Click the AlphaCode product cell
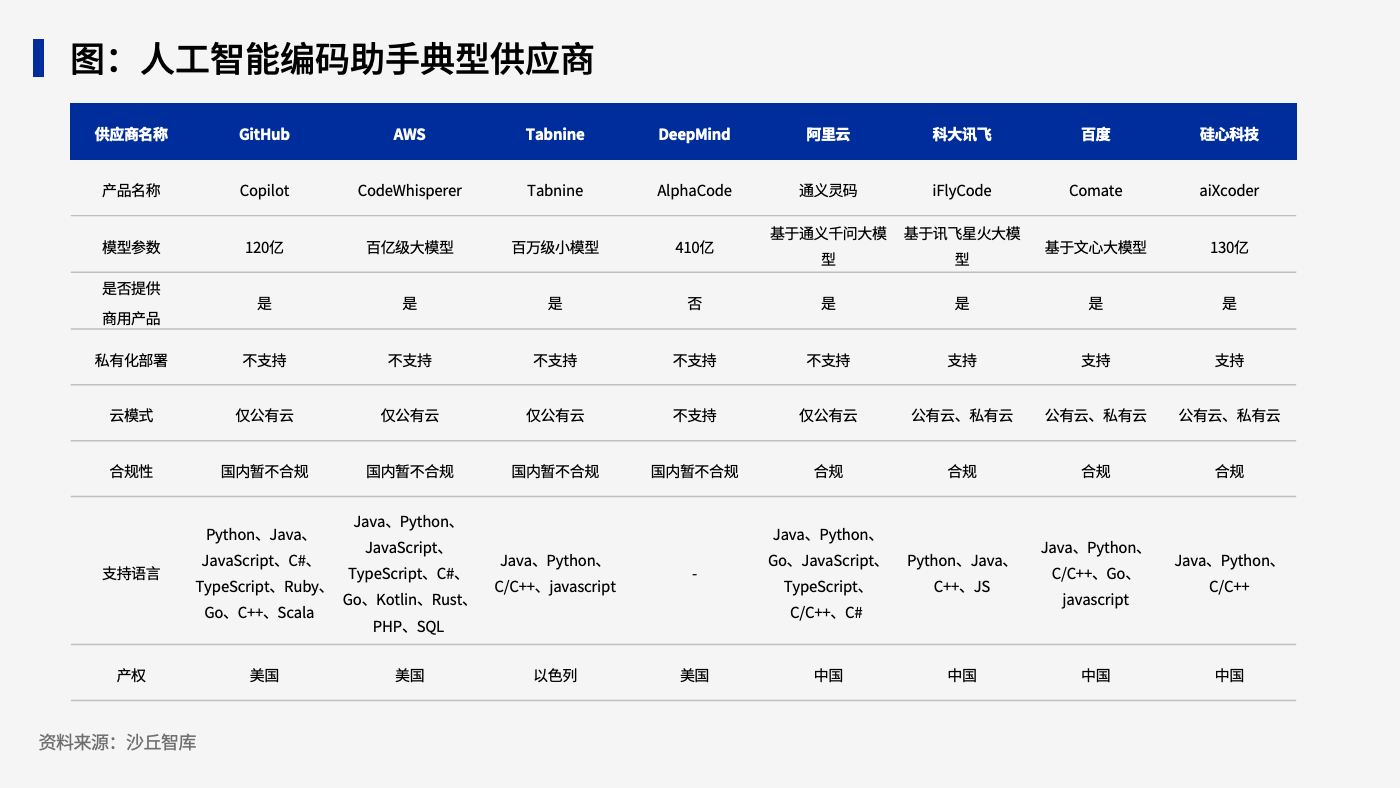 click(x=694, y=190)
